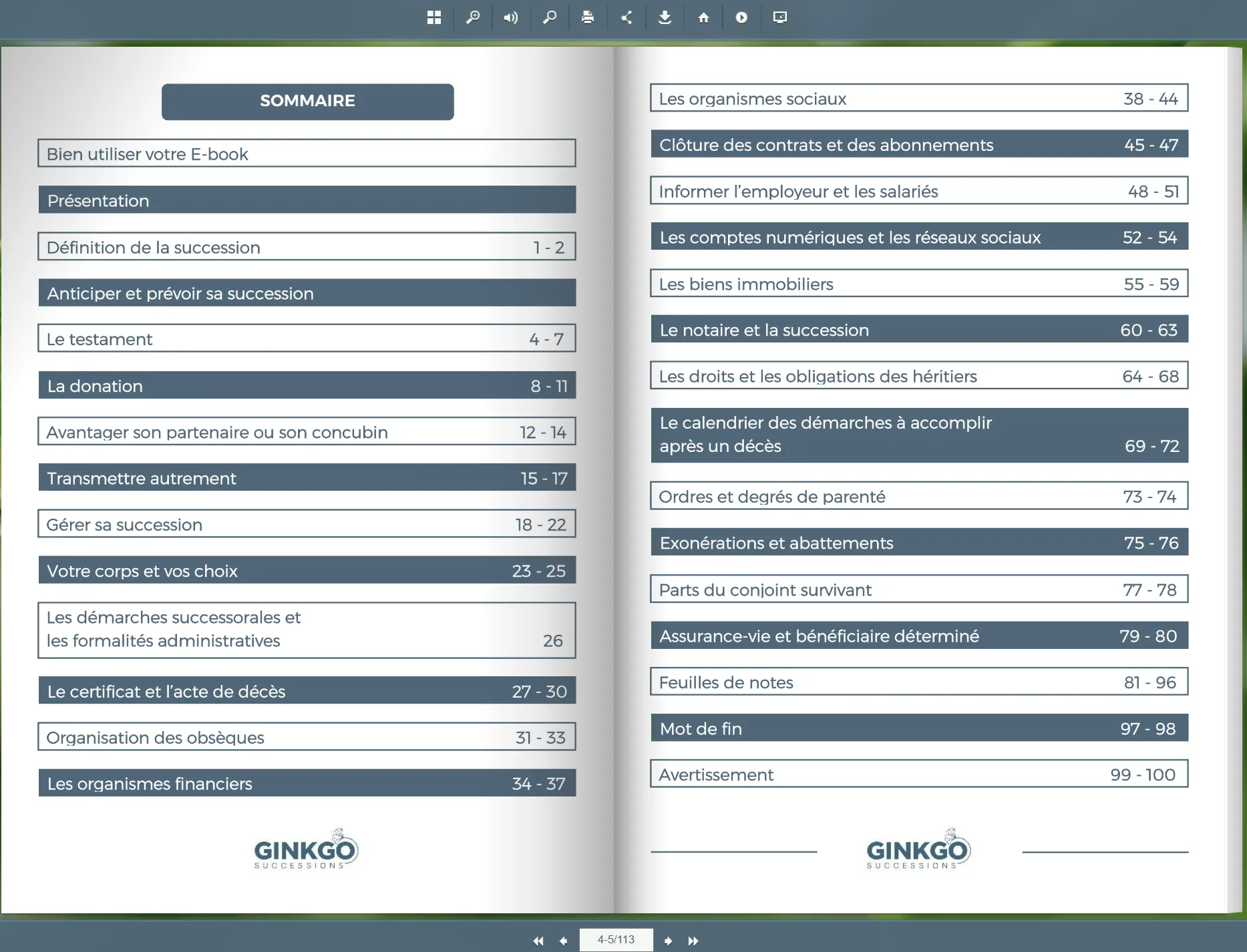Viewport: 1247px width, 952px height.
Task: Jump to the first page
Action: pyautogui.click(x=538, y=941)
